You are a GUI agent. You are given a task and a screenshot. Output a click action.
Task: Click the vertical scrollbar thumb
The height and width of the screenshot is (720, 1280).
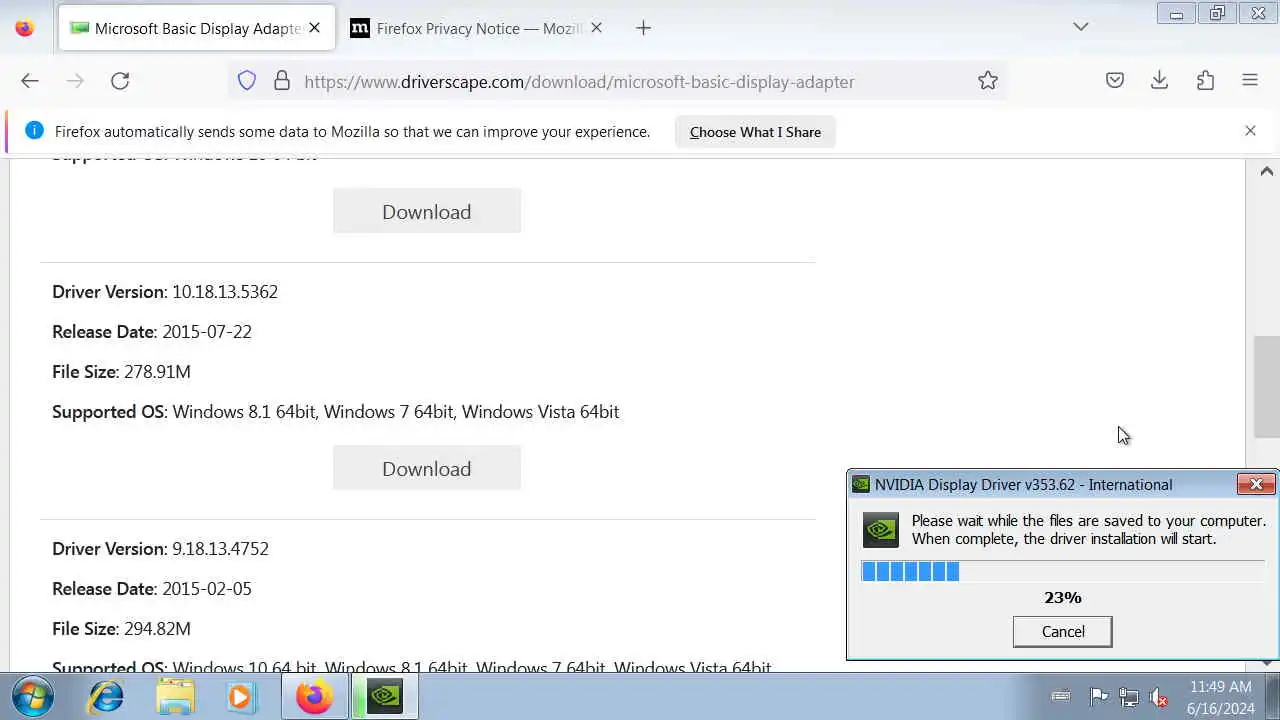[1267, 387]
